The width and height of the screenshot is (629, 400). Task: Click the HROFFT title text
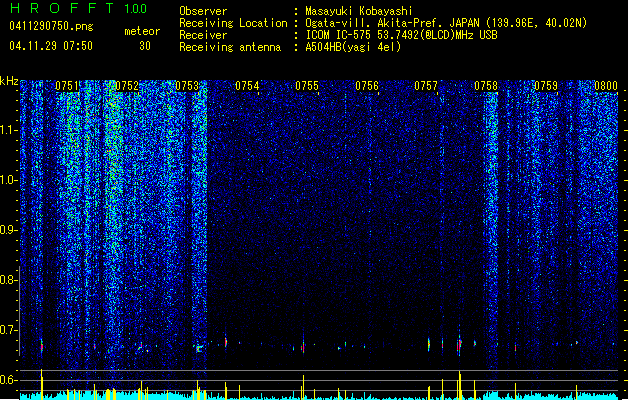62,8
